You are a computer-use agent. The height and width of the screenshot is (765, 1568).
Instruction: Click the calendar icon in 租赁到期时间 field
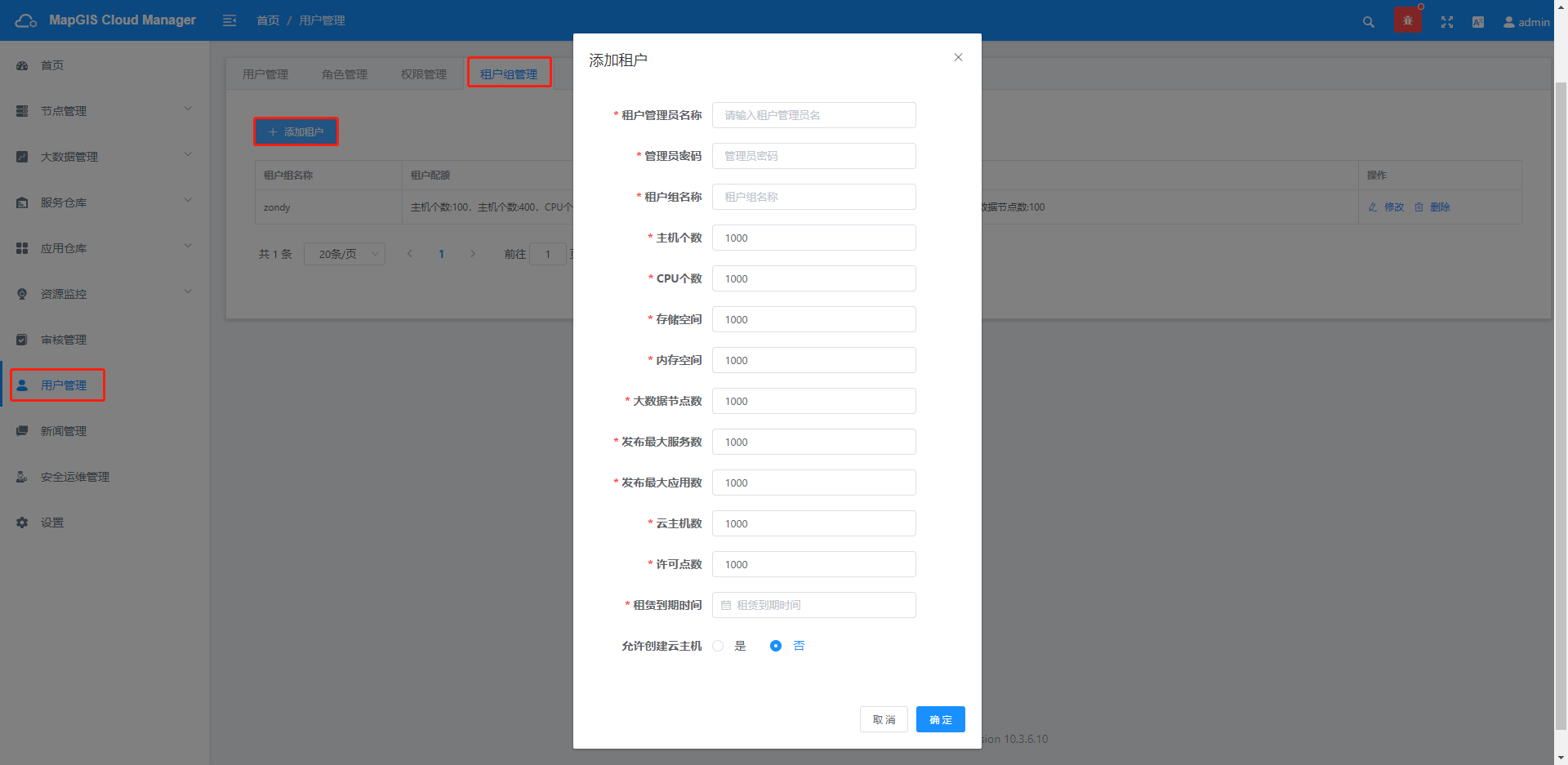click(726, 605)
